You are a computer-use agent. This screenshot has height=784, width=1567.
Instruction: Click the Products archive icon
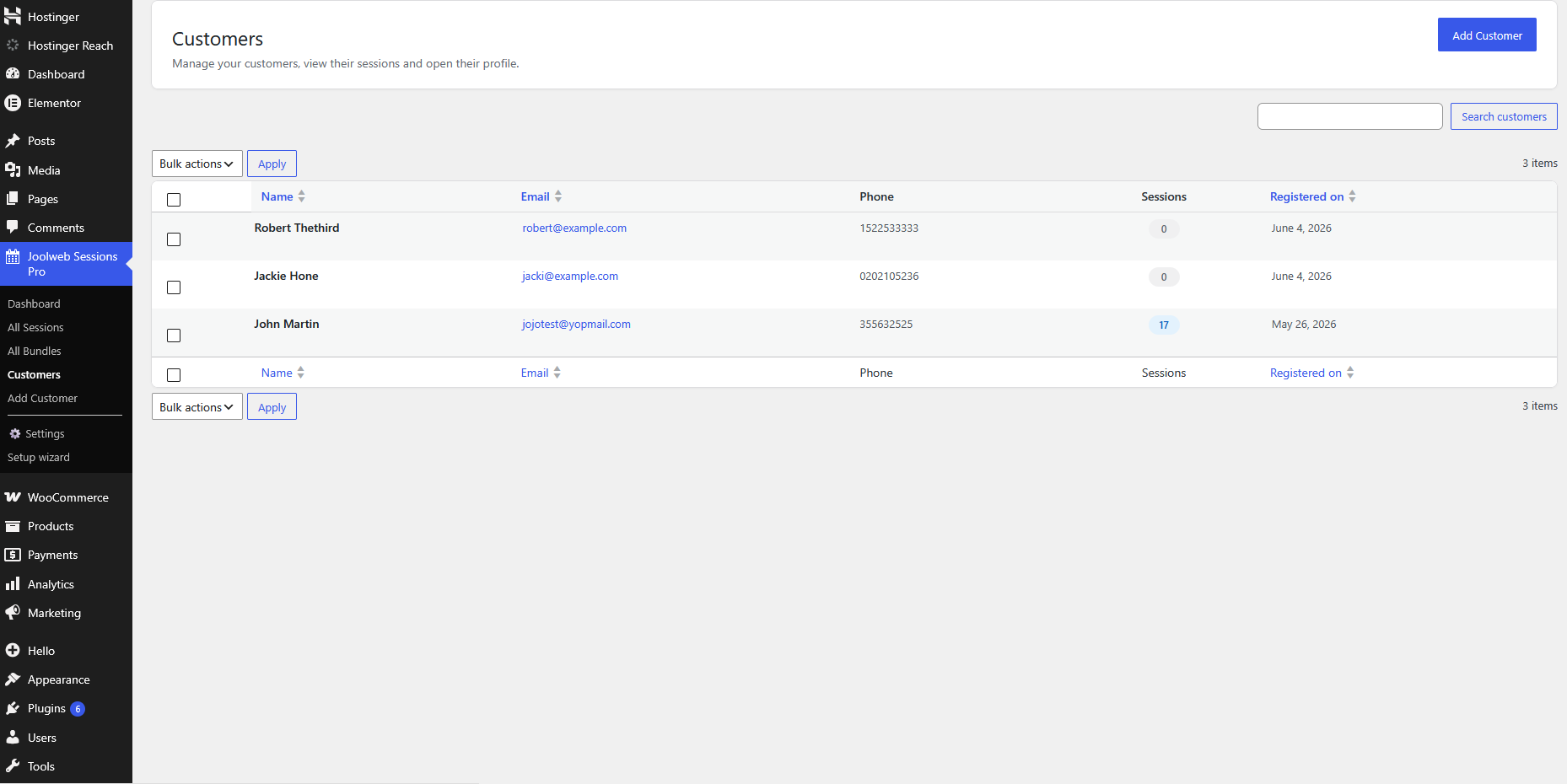click(13, 526)
